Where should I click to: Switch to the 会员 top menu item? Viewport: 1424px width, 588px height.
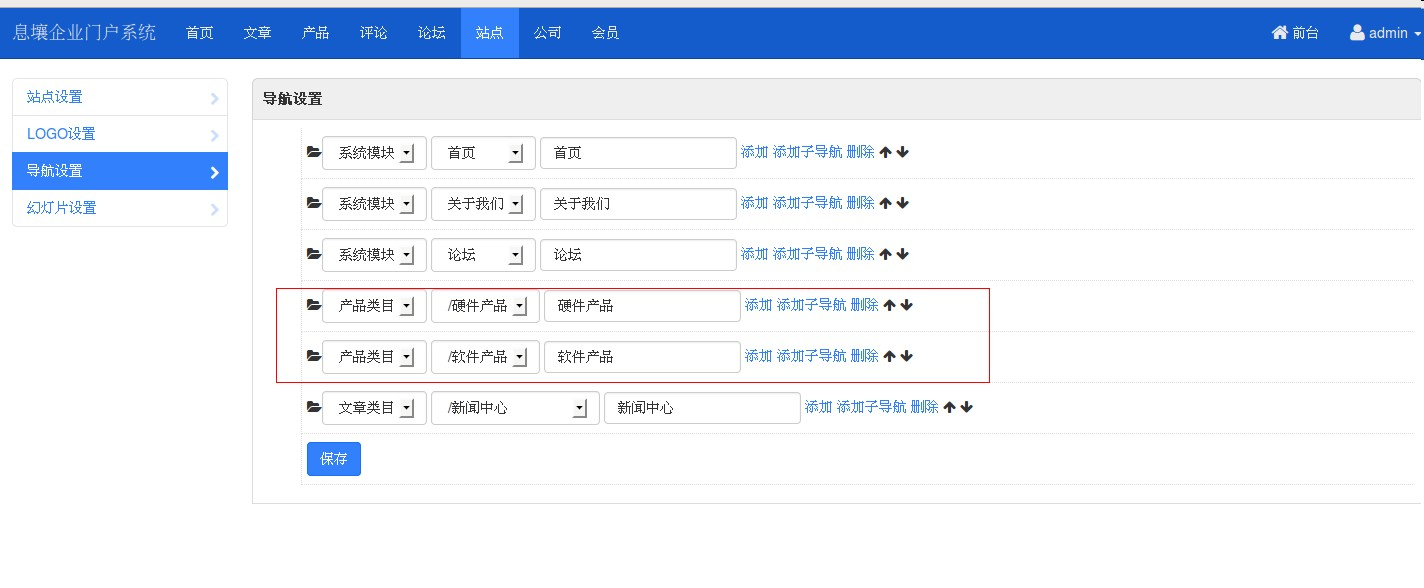point(605,33)
